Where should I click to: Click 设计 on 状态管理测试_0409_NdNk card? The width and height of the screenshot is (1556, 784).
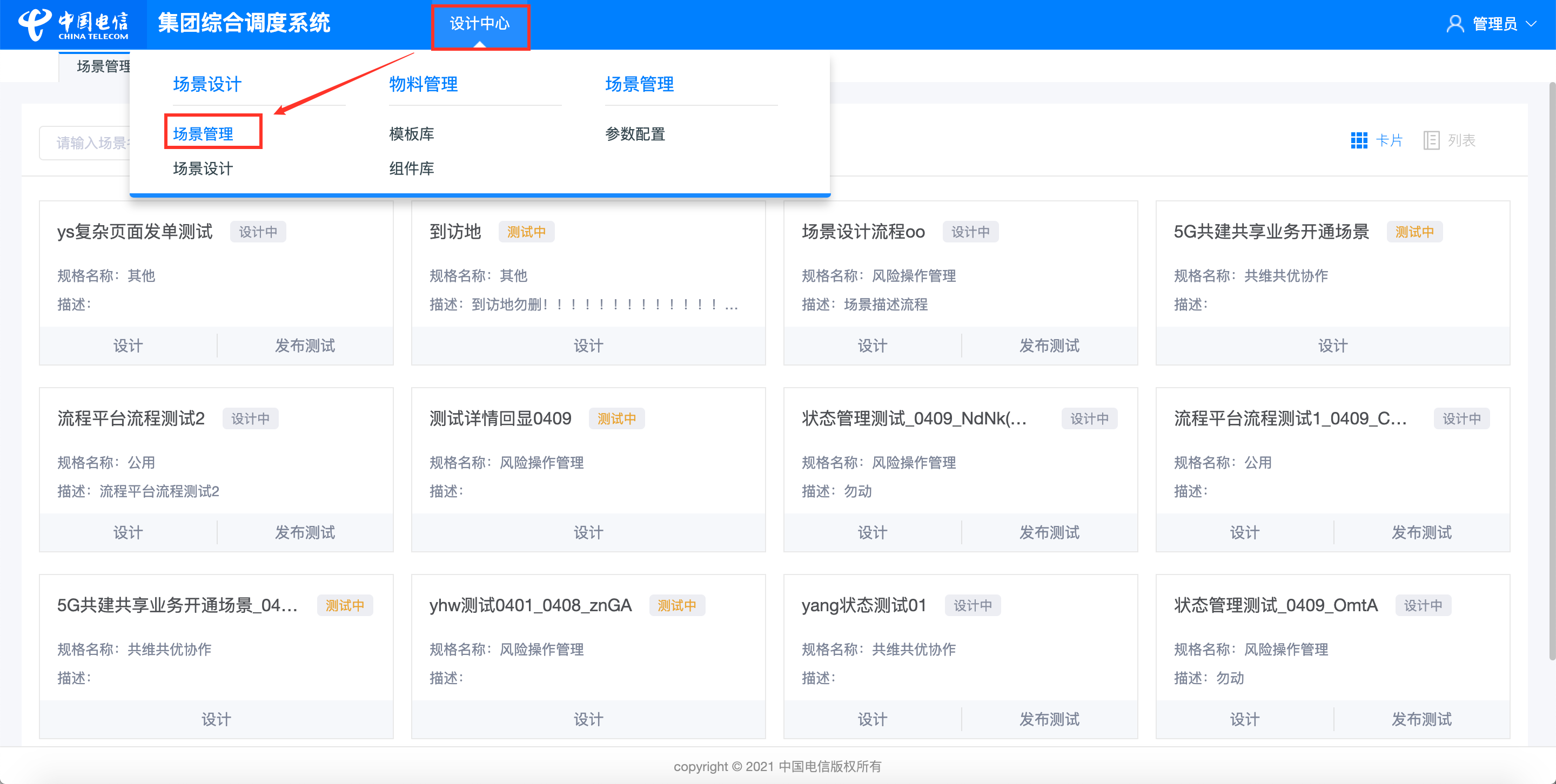(872, 532)
